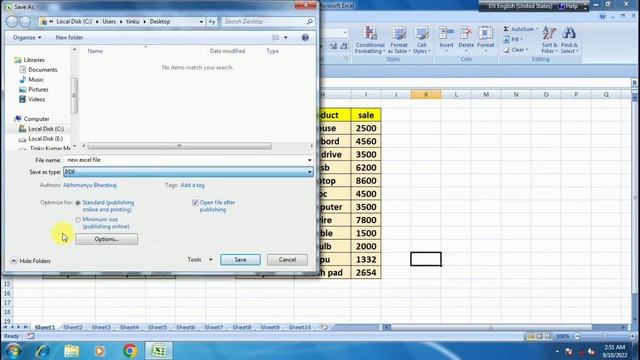Image resolution: width=640 pixels, height=360 pixels.
Task: Expand address bar path dropdown
Action: 201,22
